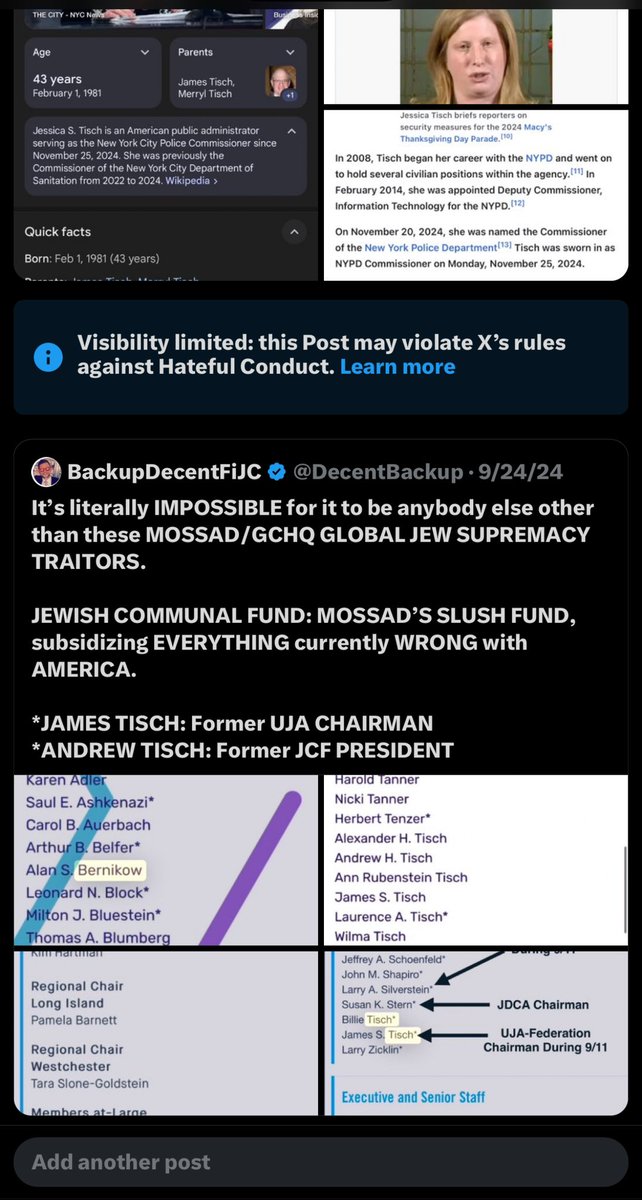Click the Learn more link

[x=397, y=367]
